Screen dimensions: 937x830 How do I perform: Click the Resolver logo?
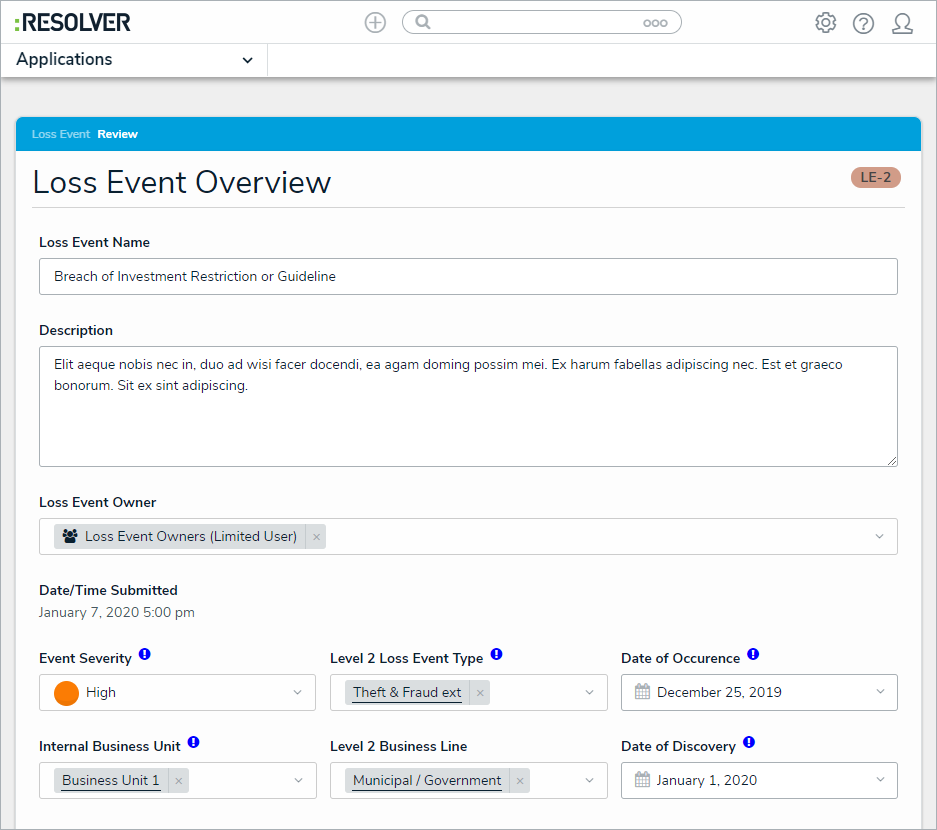pyautogui.click(x=72, y=23)
